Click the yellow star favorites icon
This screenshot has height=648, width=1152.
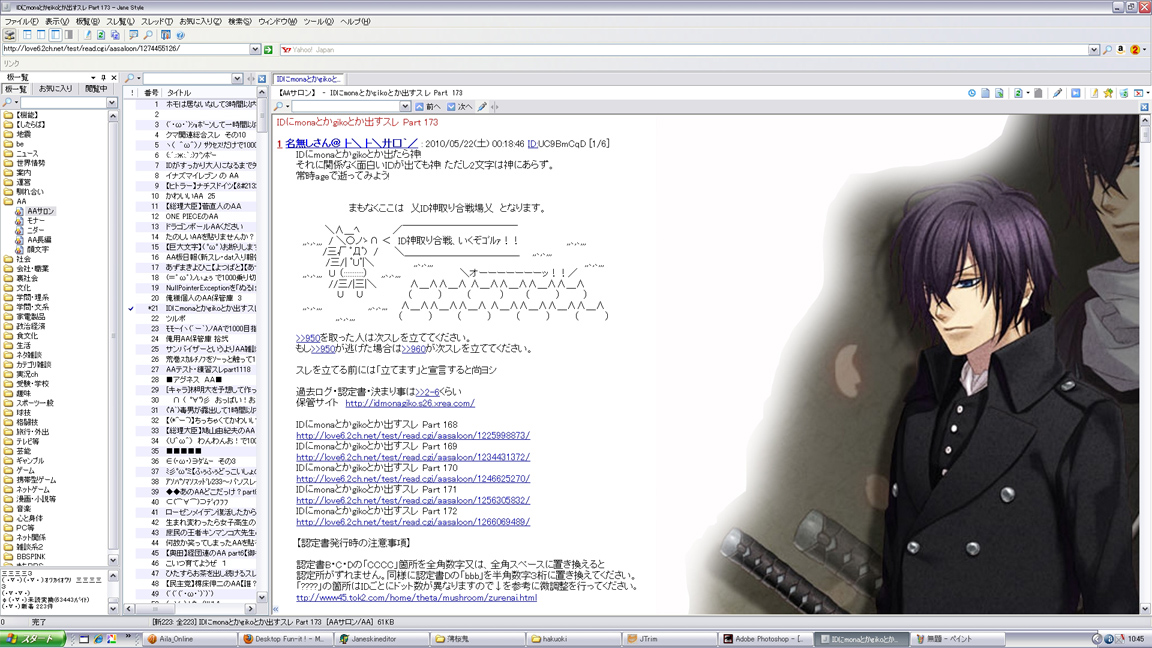click(x=1108, y=93)
